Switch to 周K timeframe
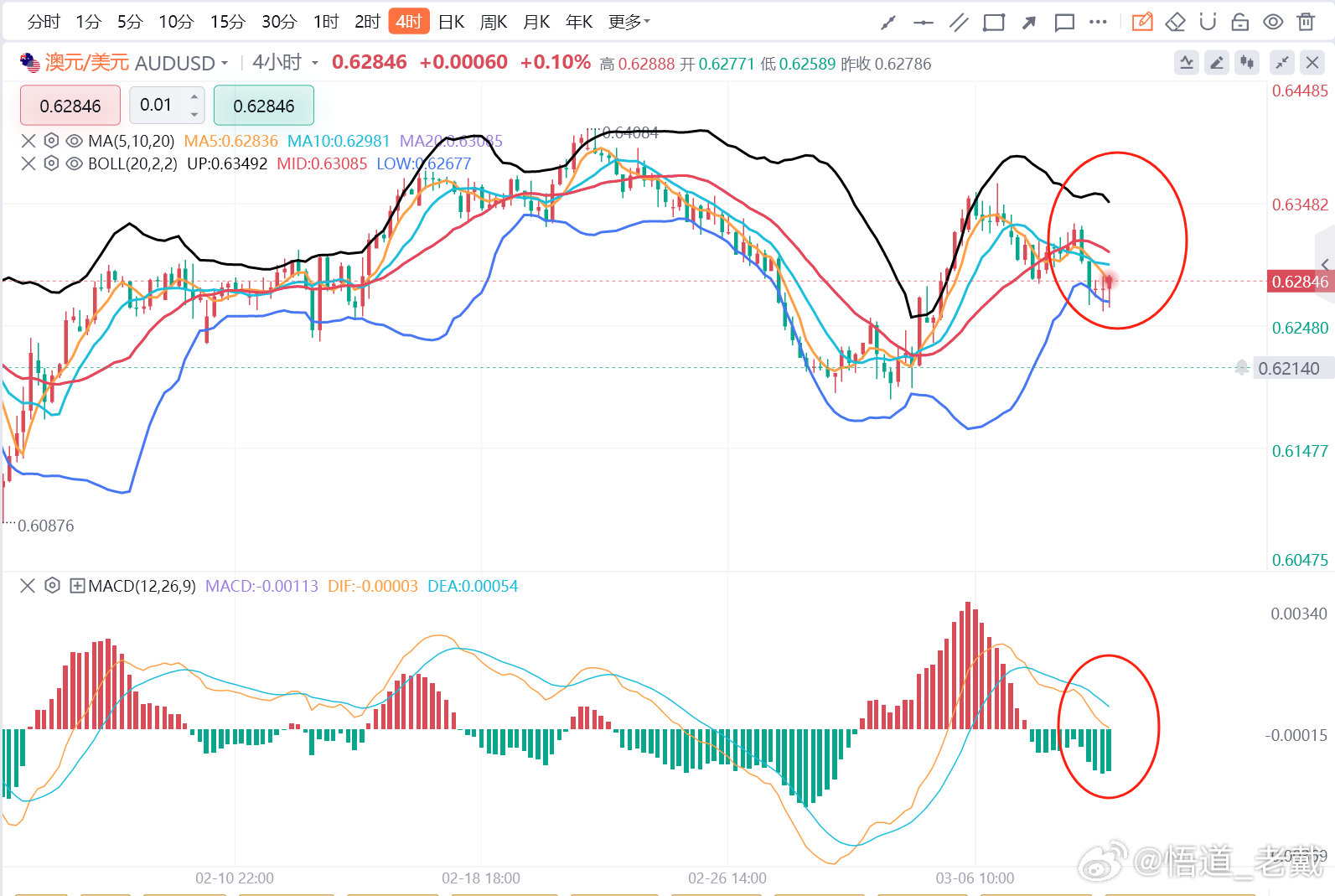Screen dimensions: 1335x896 tap(494, 22)
